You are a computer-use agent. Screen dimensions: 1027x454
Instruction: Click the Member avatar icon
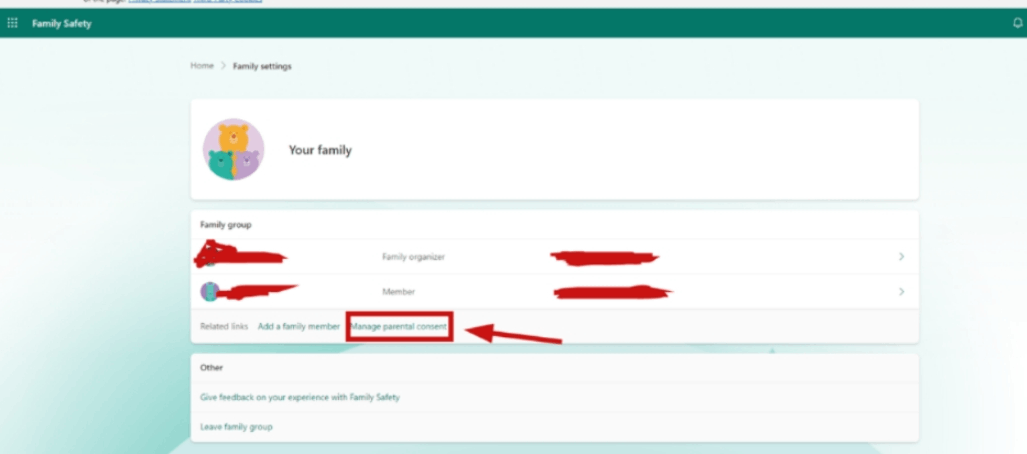pyautogui.click(x=210, y=292)
